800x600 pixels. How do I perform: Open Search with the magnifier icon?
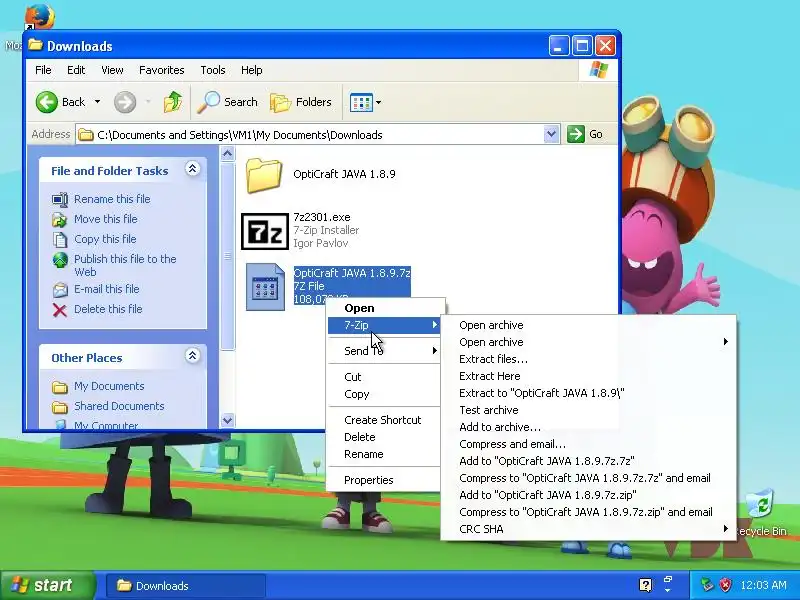(x=208, y=102)
